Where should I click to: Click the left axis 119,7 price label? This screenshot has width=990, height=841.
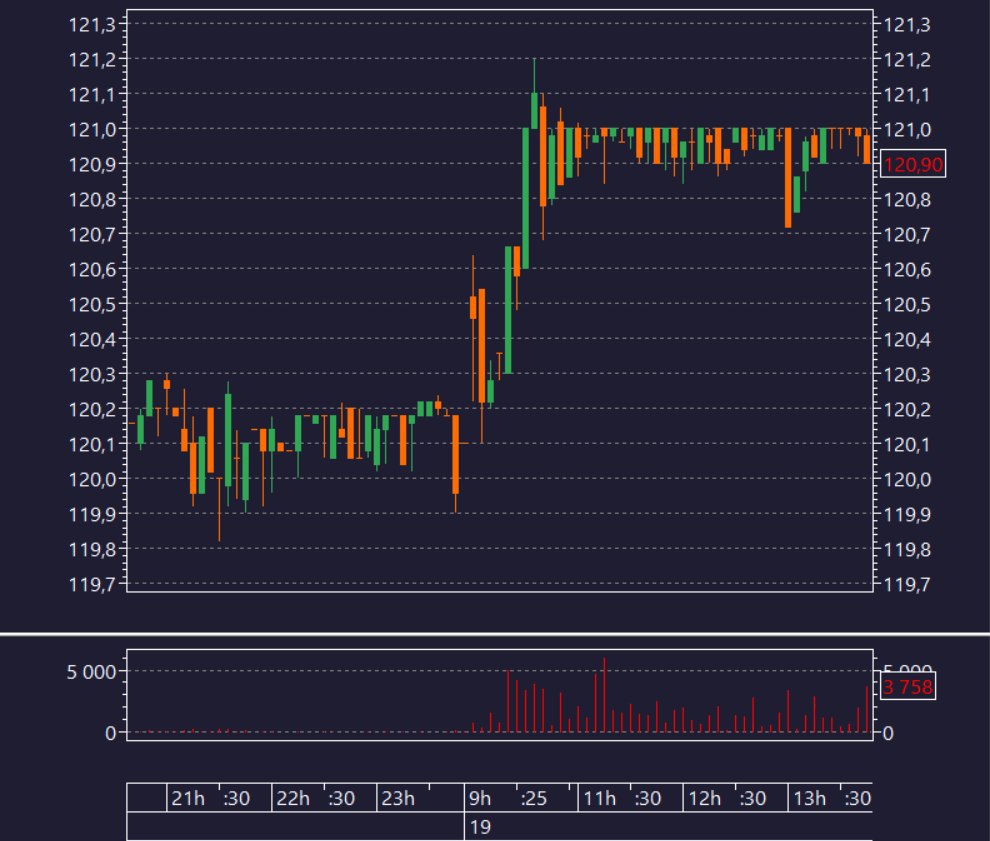pos(92,584)
